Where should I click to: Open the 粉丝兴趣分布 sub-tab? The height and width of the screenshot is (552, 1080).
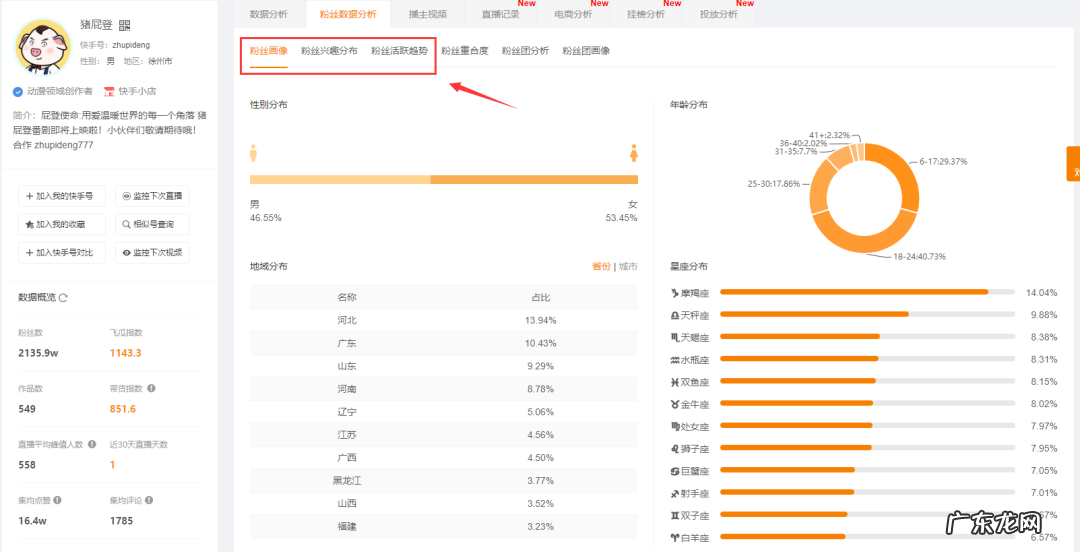pos(329,51)
